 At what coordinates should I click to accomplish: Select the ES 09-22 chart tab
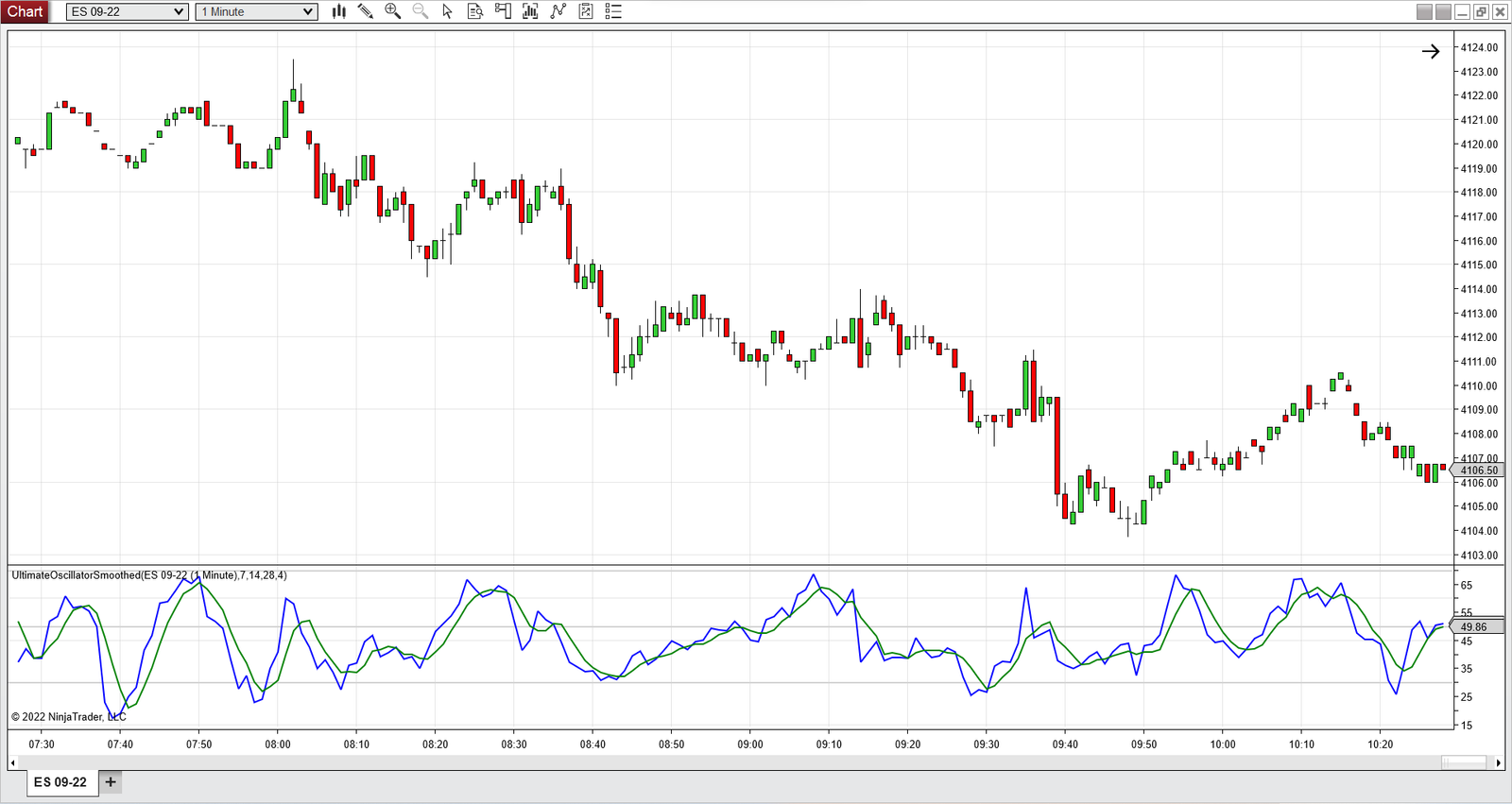[x=60, y=782]
